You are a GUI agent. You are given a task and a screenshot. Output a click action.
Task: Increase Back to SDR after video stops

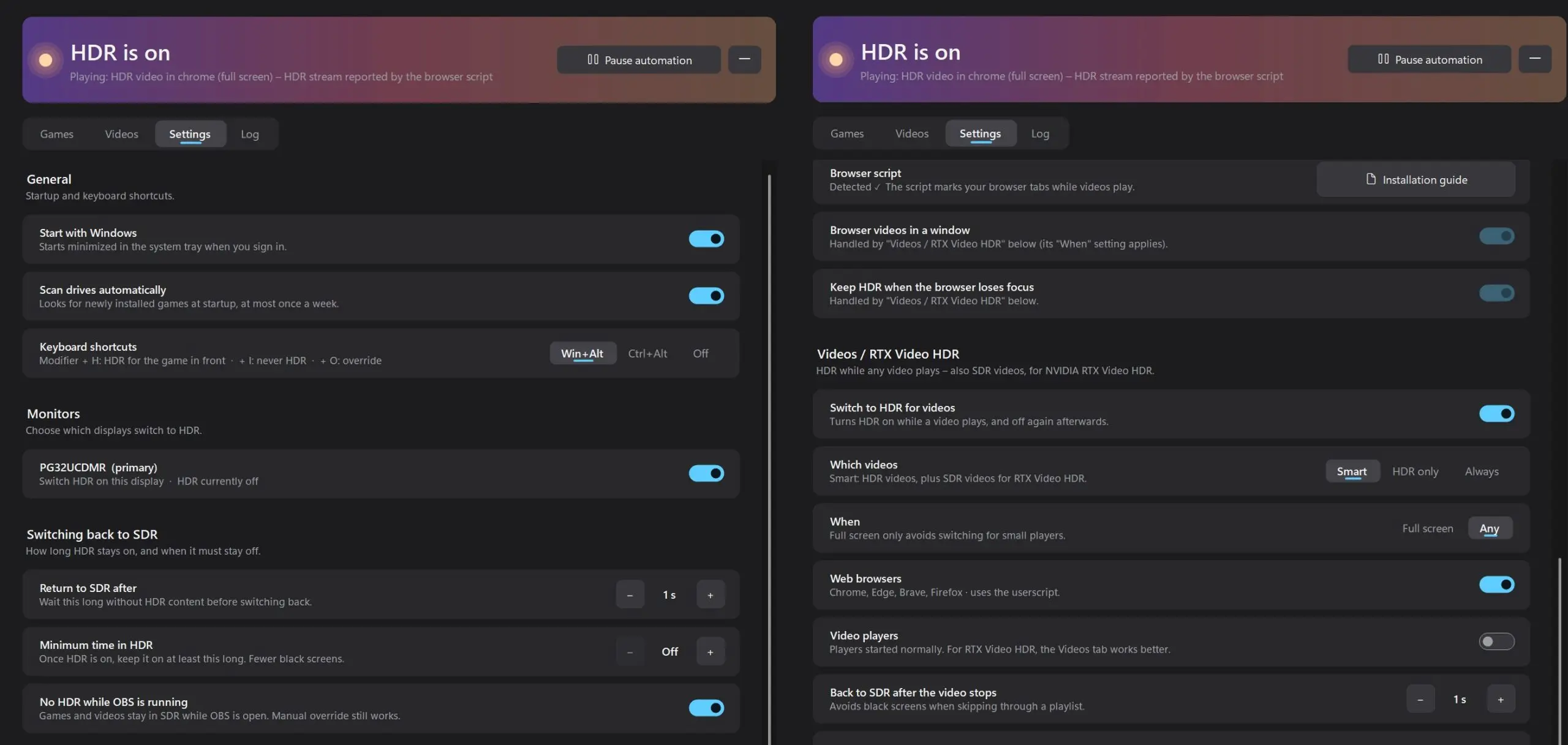pos(1501,699)
